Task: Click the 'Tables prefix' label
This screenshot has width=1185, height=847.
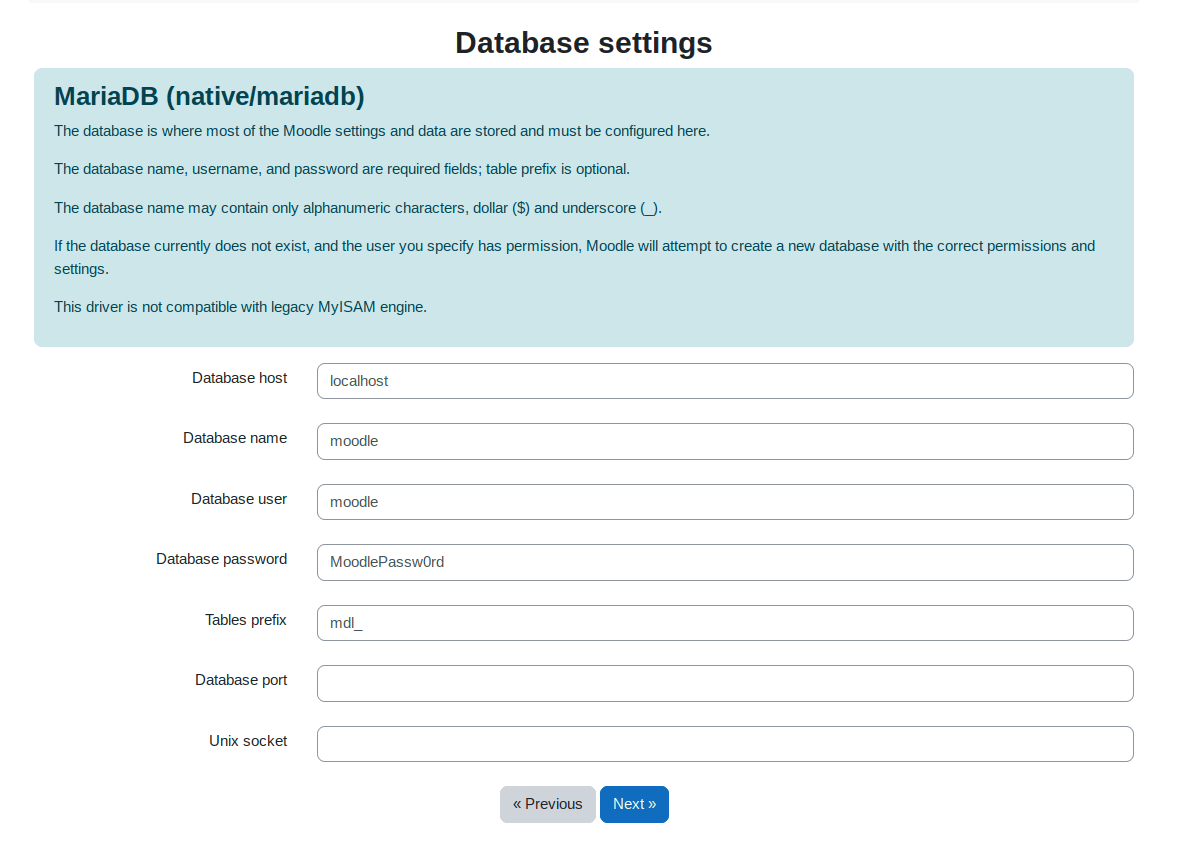Action: pyautogui.click(x=246, y=620)
